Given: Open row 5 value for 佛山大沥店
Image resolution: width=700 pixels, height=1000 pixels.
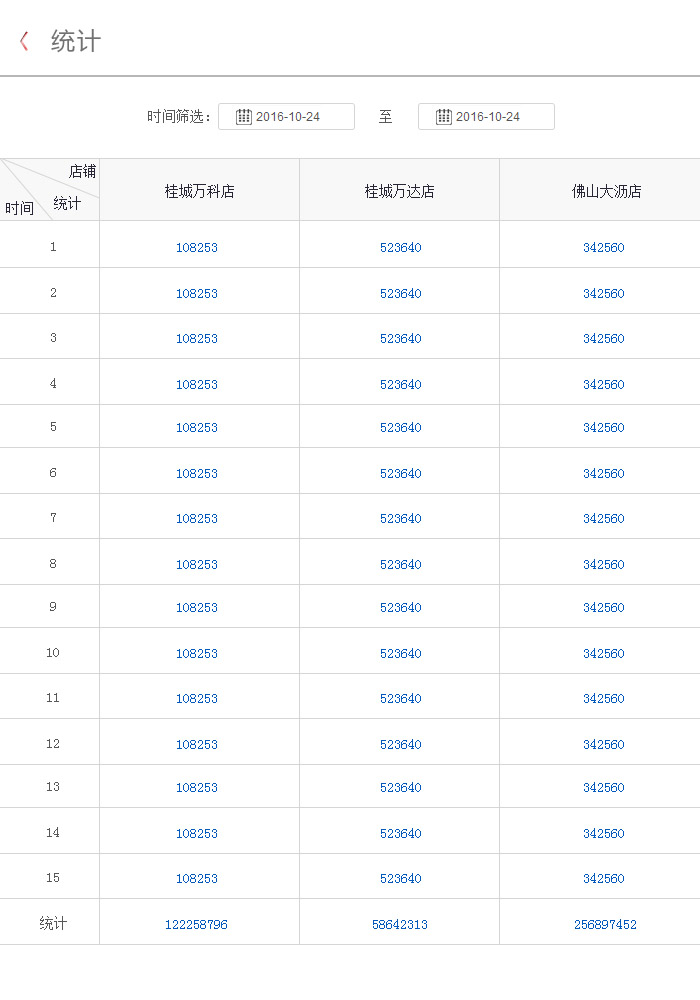Looking at the screenshot, I should tap(604, 428).
